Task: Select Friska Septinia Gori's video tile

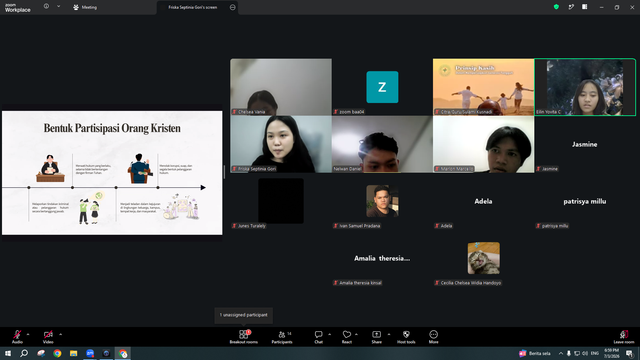Action: click(281, 144)
